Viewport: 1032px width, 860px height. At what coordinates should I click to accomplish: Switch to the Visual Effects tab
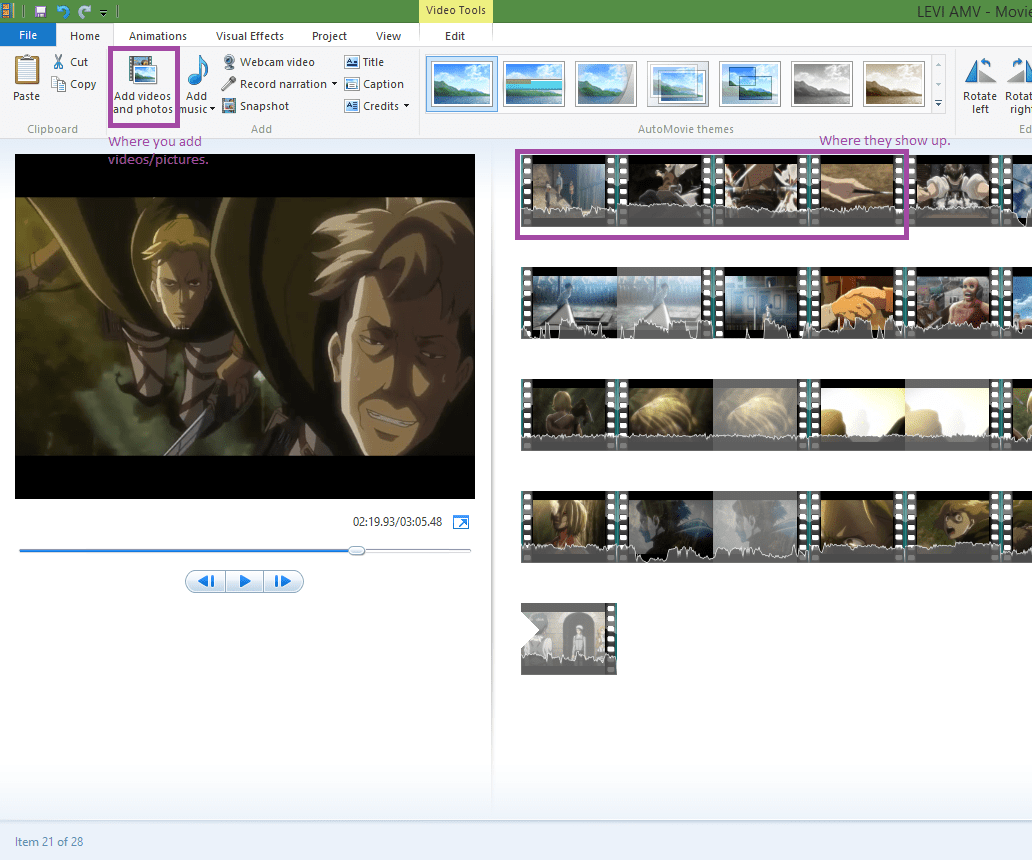pos(249,35)
